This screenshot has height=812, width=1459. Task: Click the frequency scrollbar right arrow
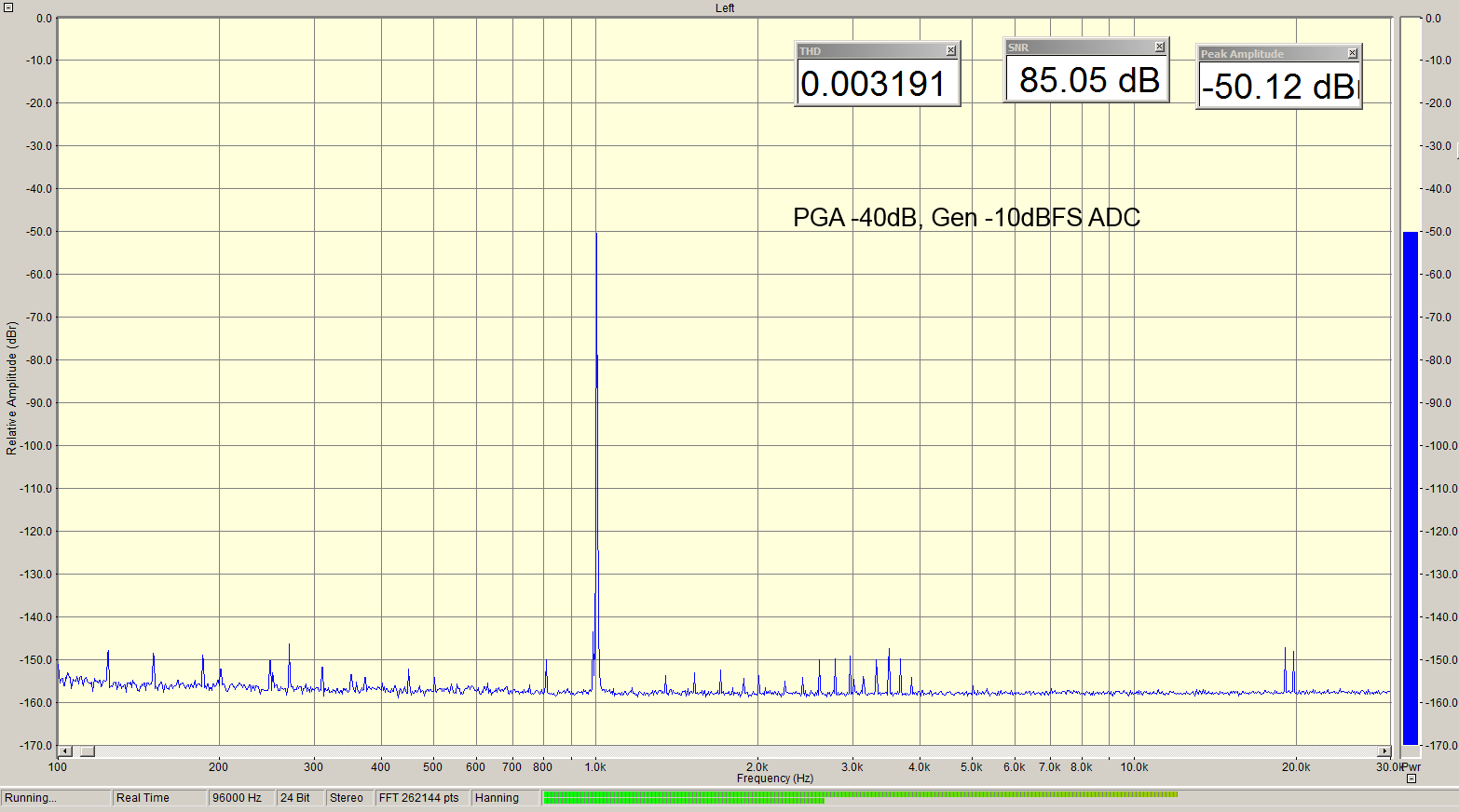(1384, 751)
